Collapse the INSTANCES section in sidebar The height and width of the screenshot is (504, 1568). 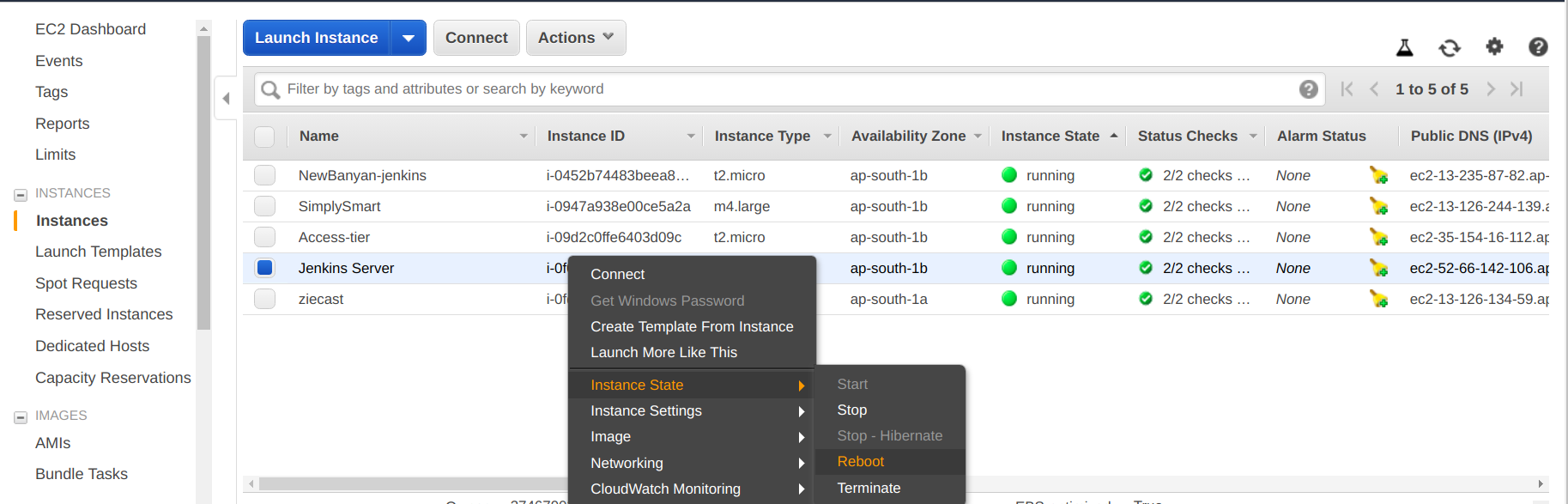21,195
